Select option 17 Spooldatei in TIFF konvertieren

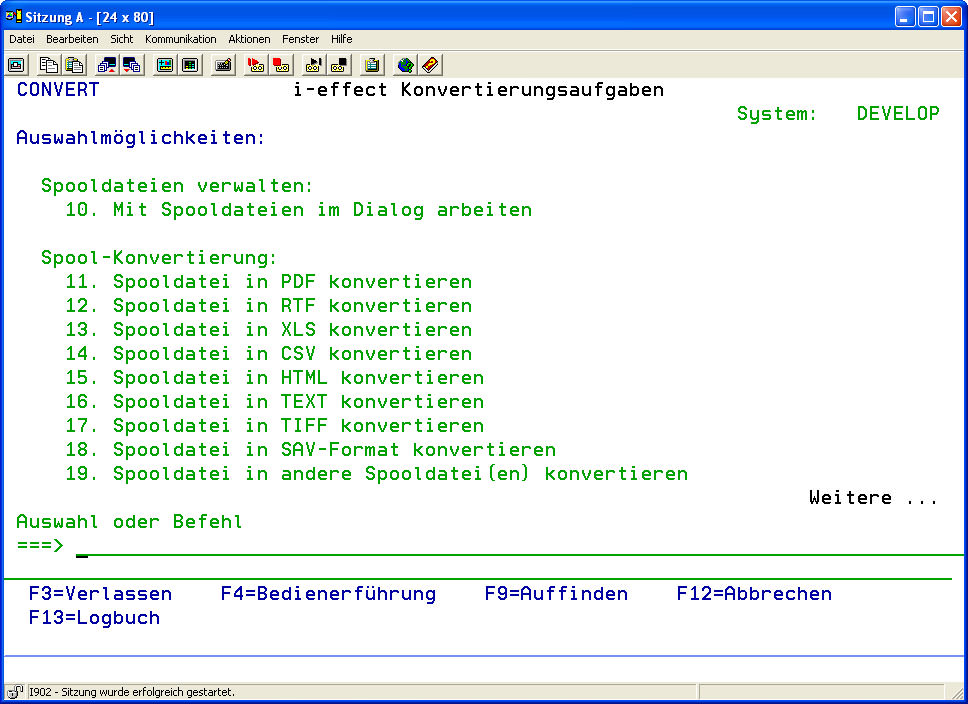[x=275, y=426]
